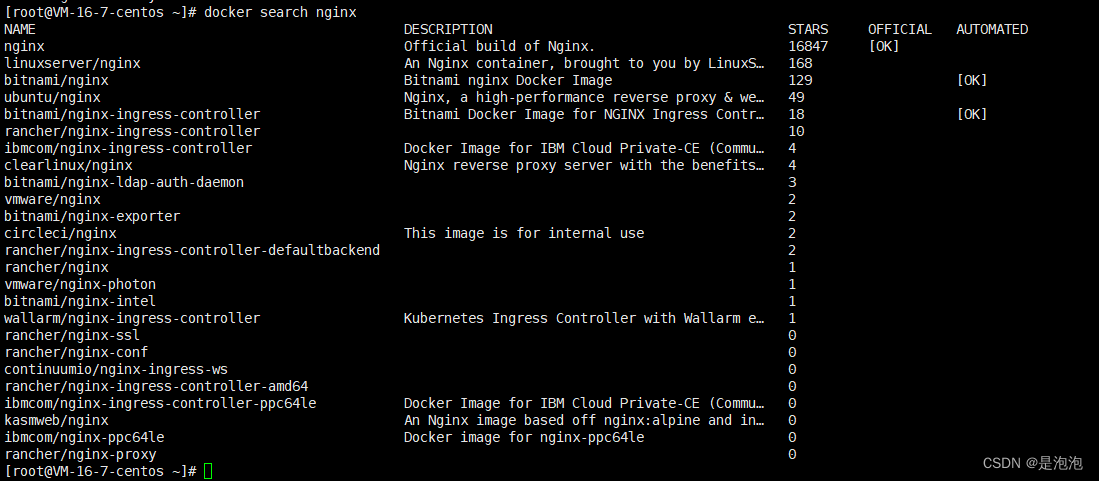Screen dimensions: 1099x481
Task: Select the ubuntu/nginx row name
Action: 52,98
